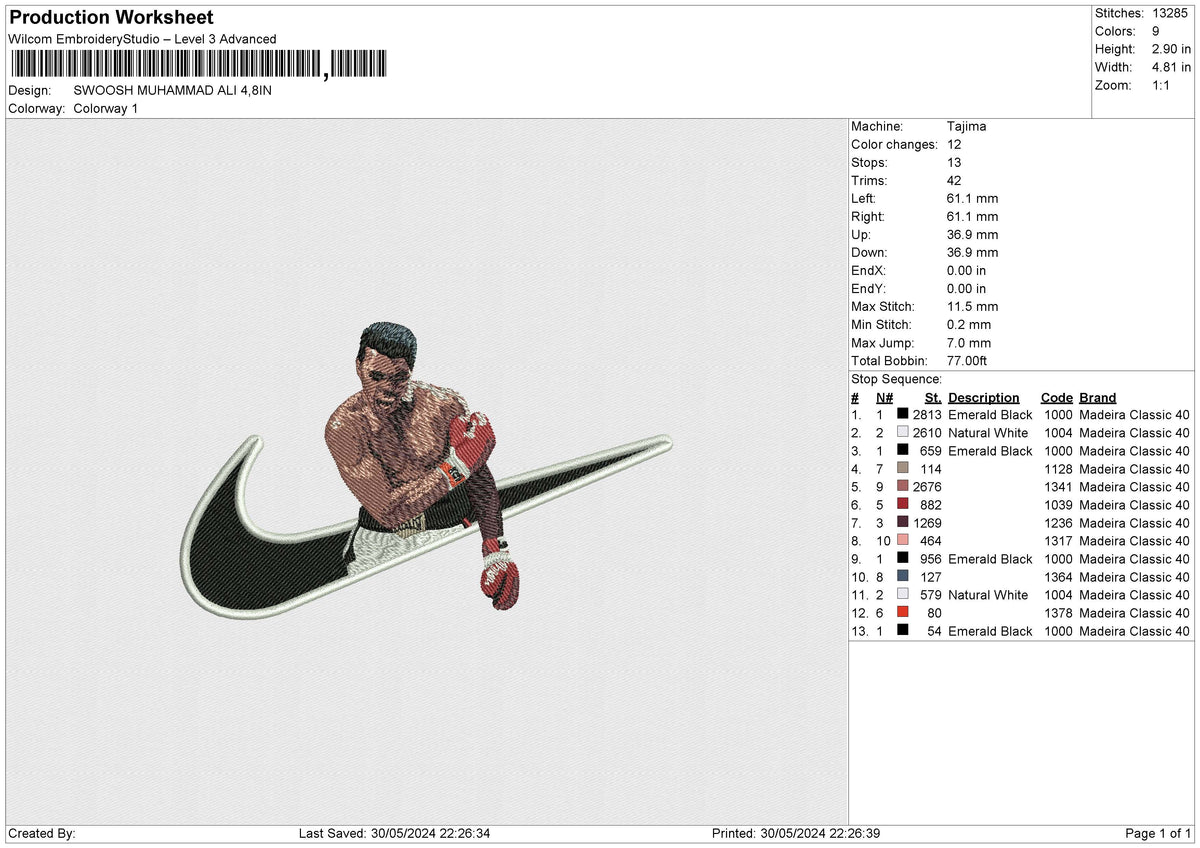Click the black swatch in stop sequence row 1
Image resolution: width=1200 pixels, height=848 pixels.
(903, 415)
